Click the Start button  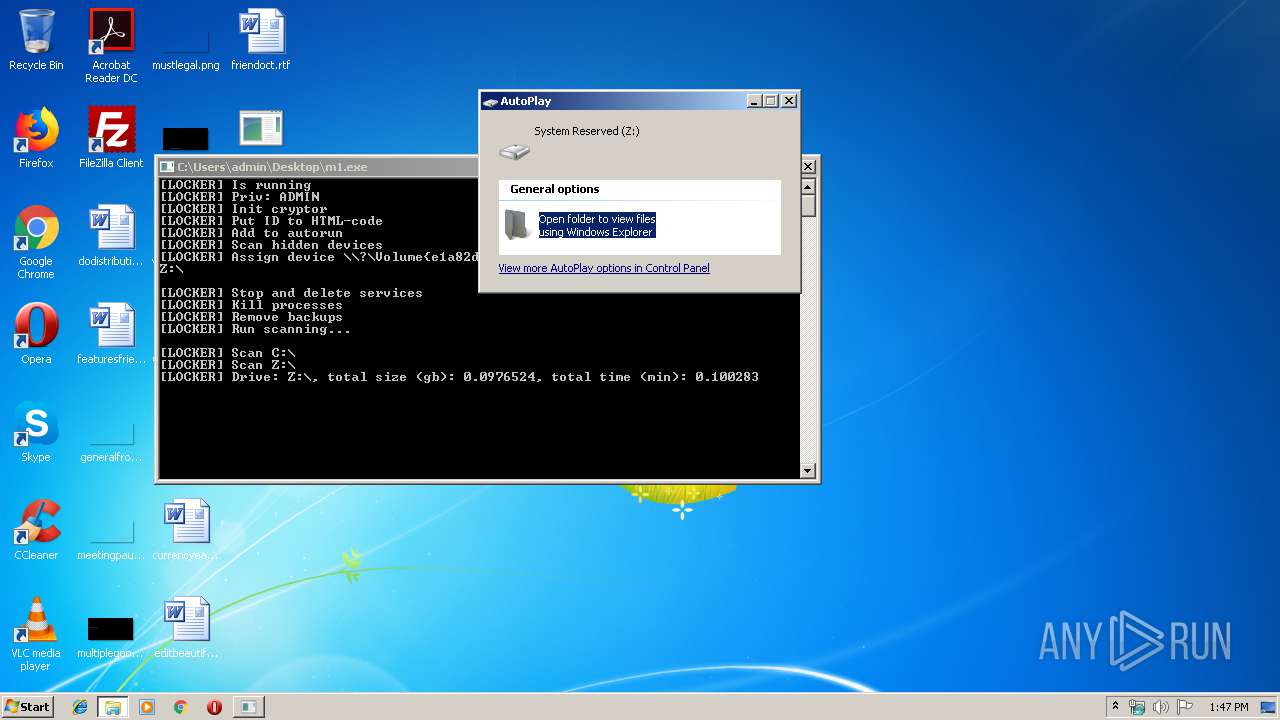[x=27, y=707]
